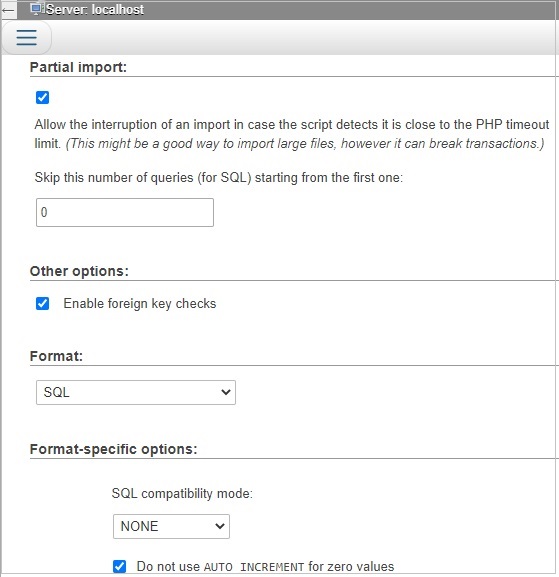
Task: Click the Format-specific options heading
Action: pyautogui.click(x=114, y=449)
